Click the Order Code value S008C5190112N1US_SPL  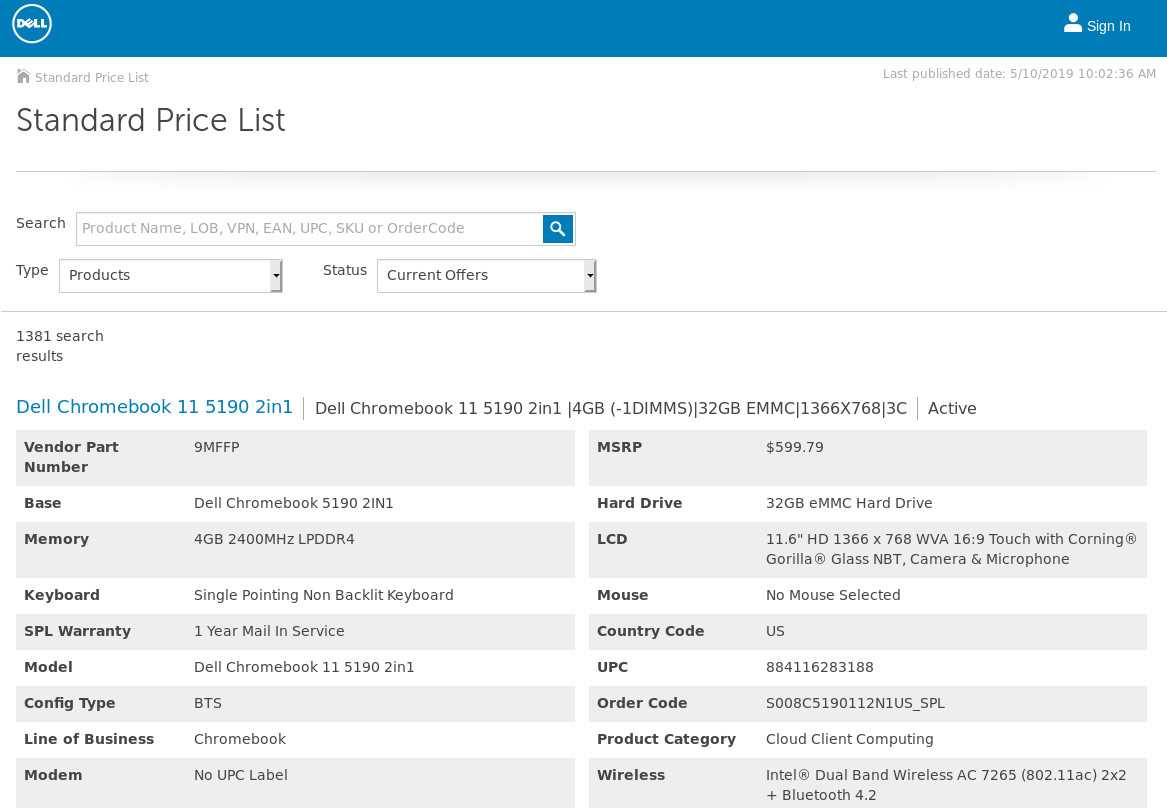click(x=855, y=703)
